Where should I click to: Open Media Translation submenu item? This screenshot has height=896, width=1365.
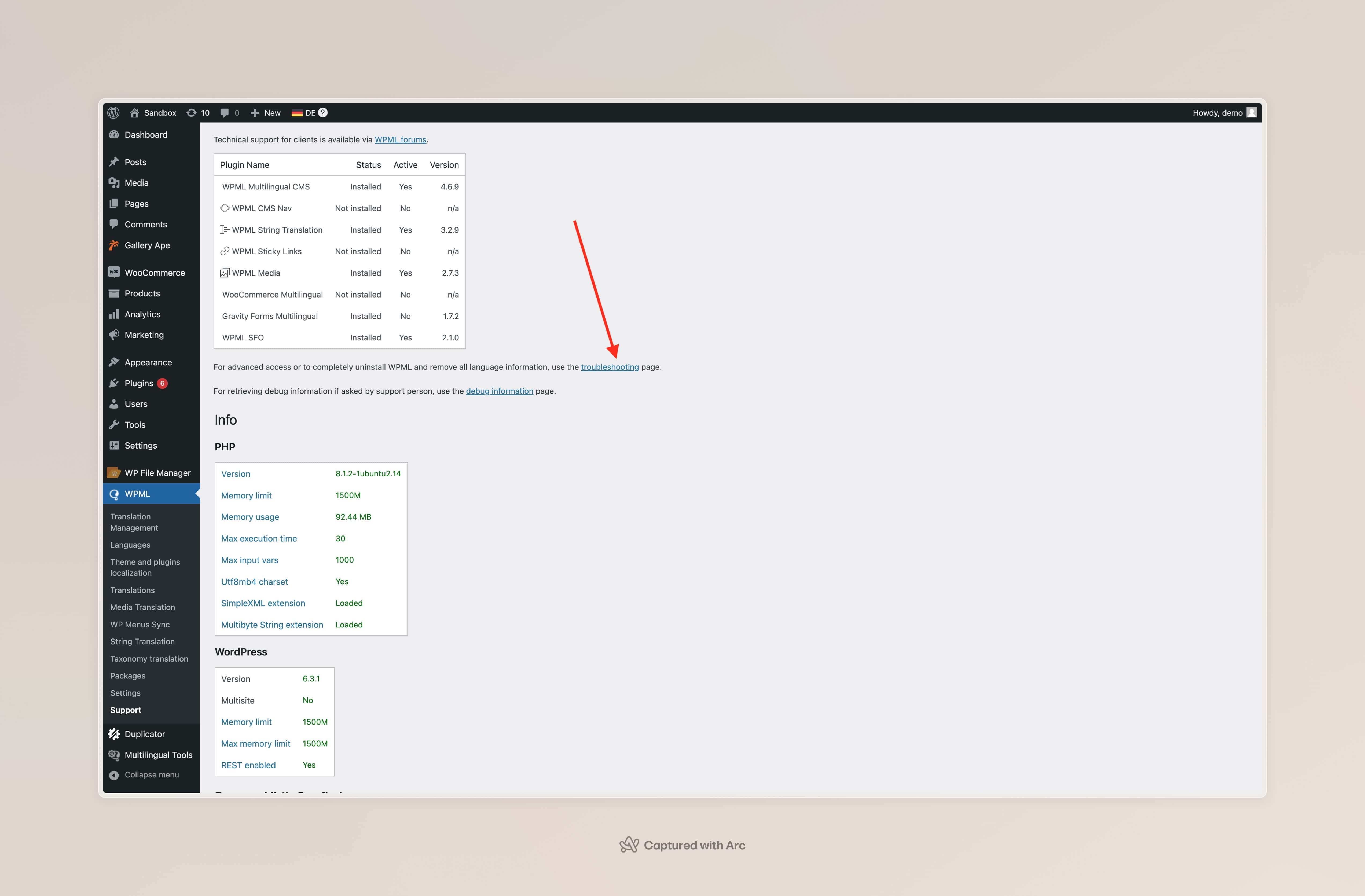(142, 607)
